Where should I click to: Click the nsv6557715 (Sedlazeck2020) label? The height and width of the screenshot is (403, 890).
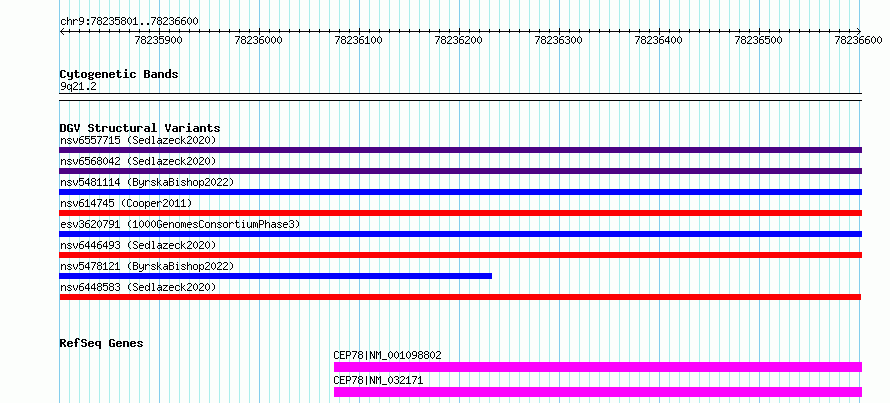coord(138,140)
